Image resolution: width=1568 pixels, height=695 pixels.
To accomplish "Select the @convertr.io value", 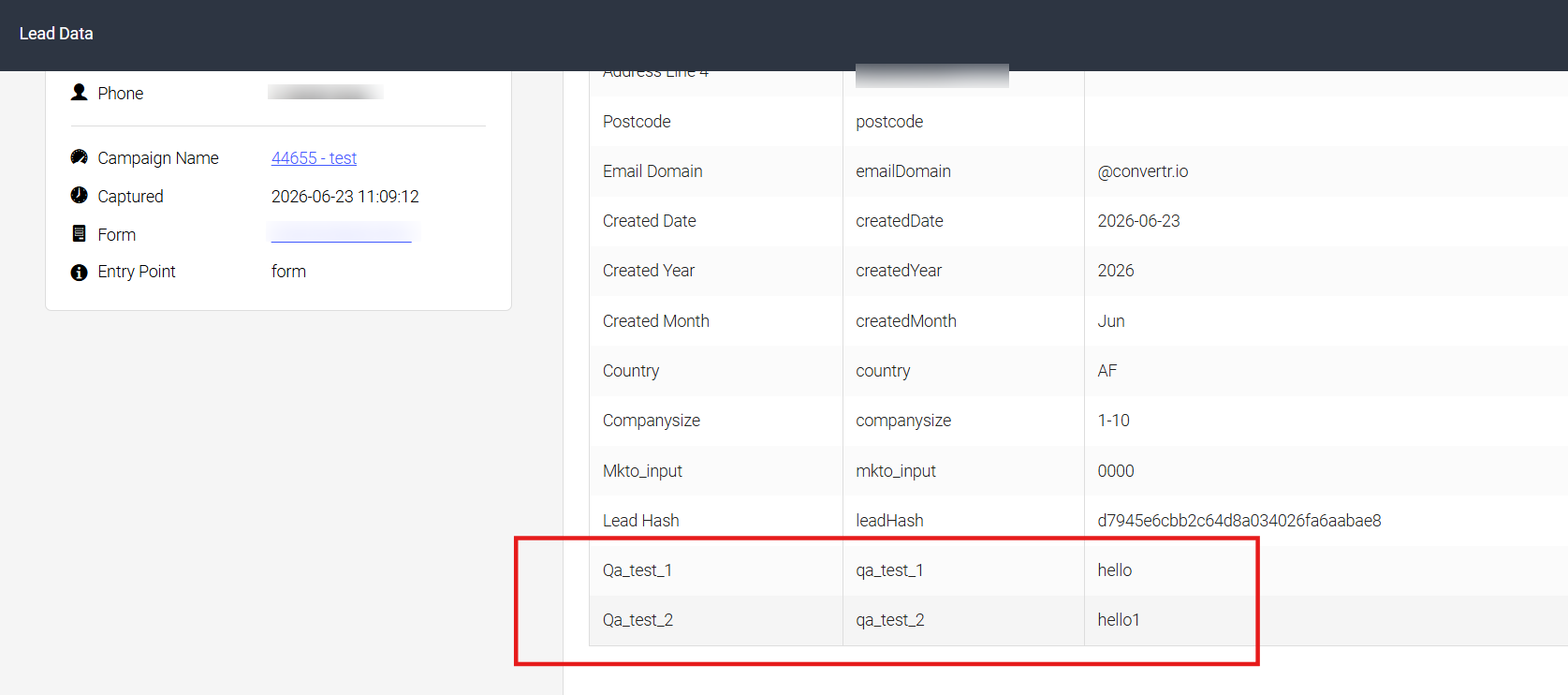I will [x=1143, y=171].
